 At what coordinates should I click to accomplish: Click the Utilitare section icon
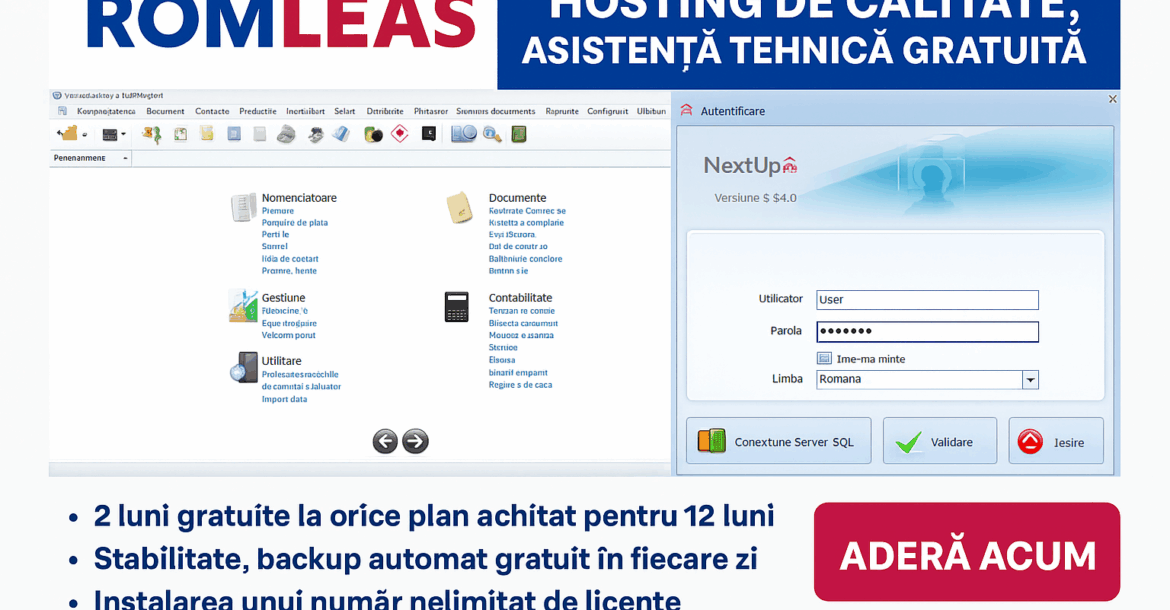[243, 368]
